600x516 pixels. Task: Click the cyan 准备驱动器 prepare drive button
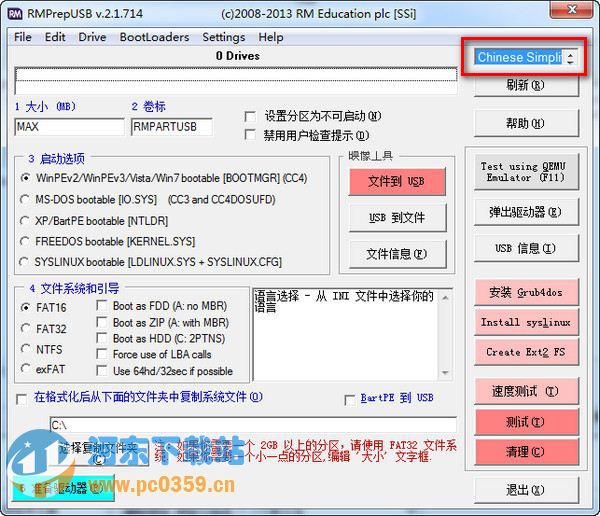pyautogui.click(x=64, y=488)
